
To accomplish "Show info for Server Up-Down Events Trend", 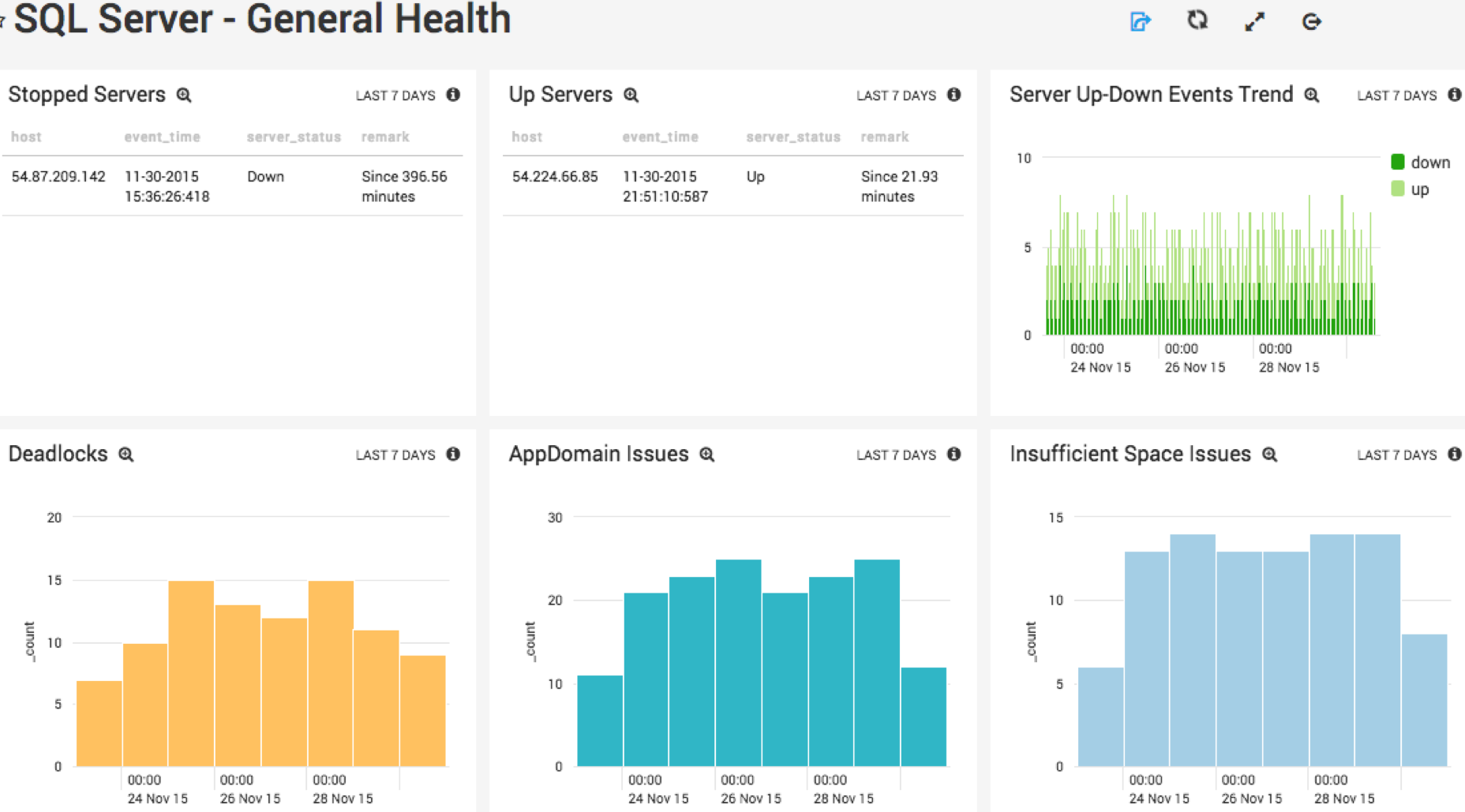I will click(x=1455, y=95).
